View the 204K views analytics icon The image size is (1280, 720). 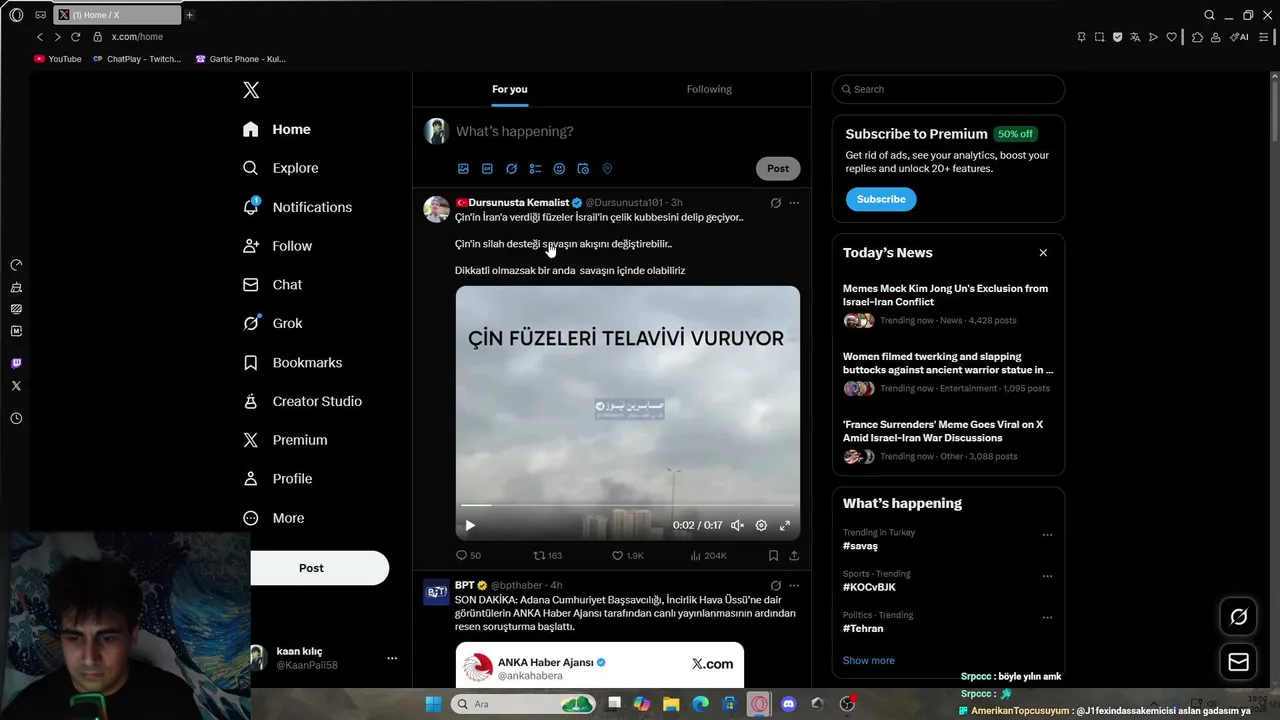(708, 555)
